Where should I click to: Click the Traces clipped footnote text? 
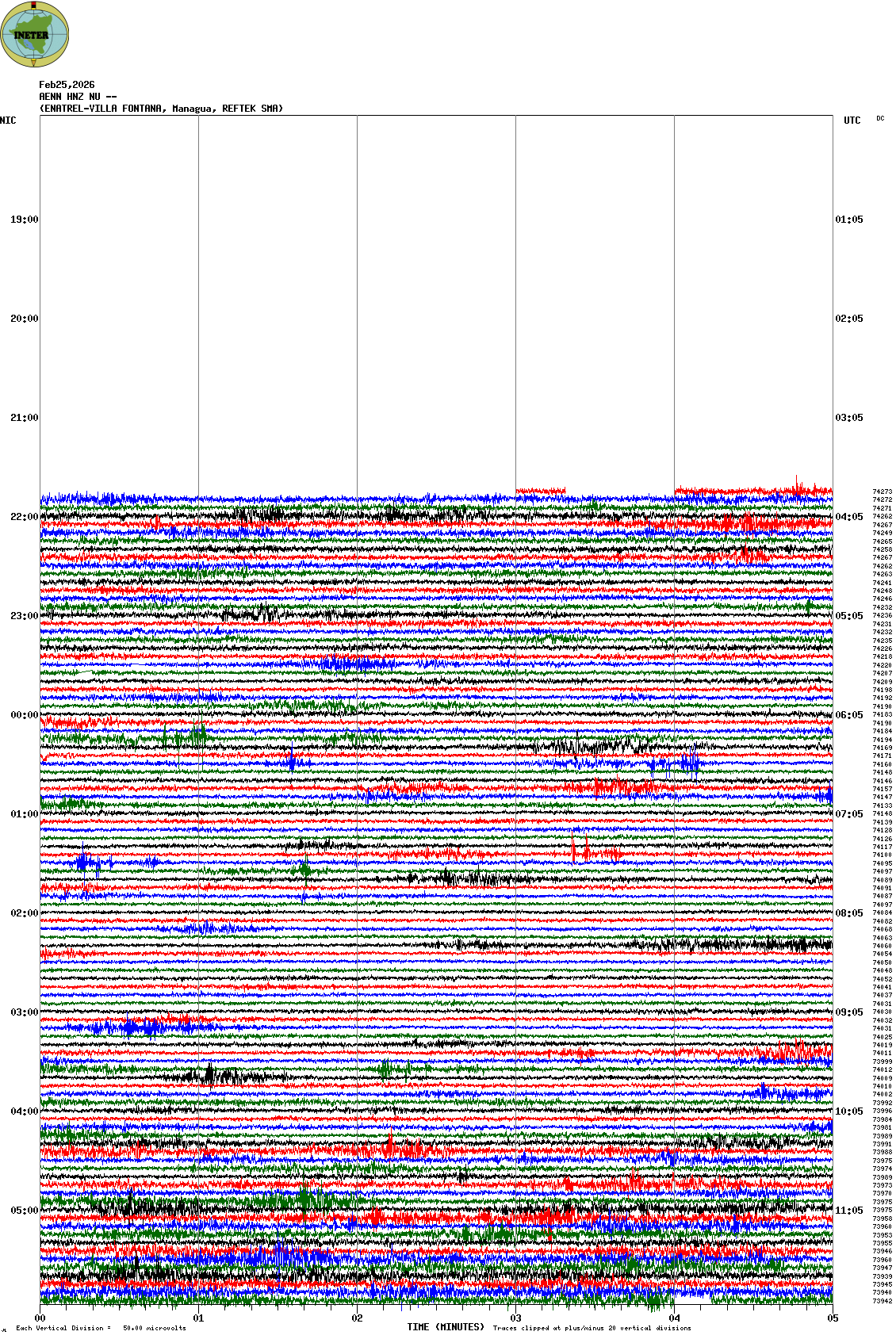pyautogui.click(x=592, y=1328)
